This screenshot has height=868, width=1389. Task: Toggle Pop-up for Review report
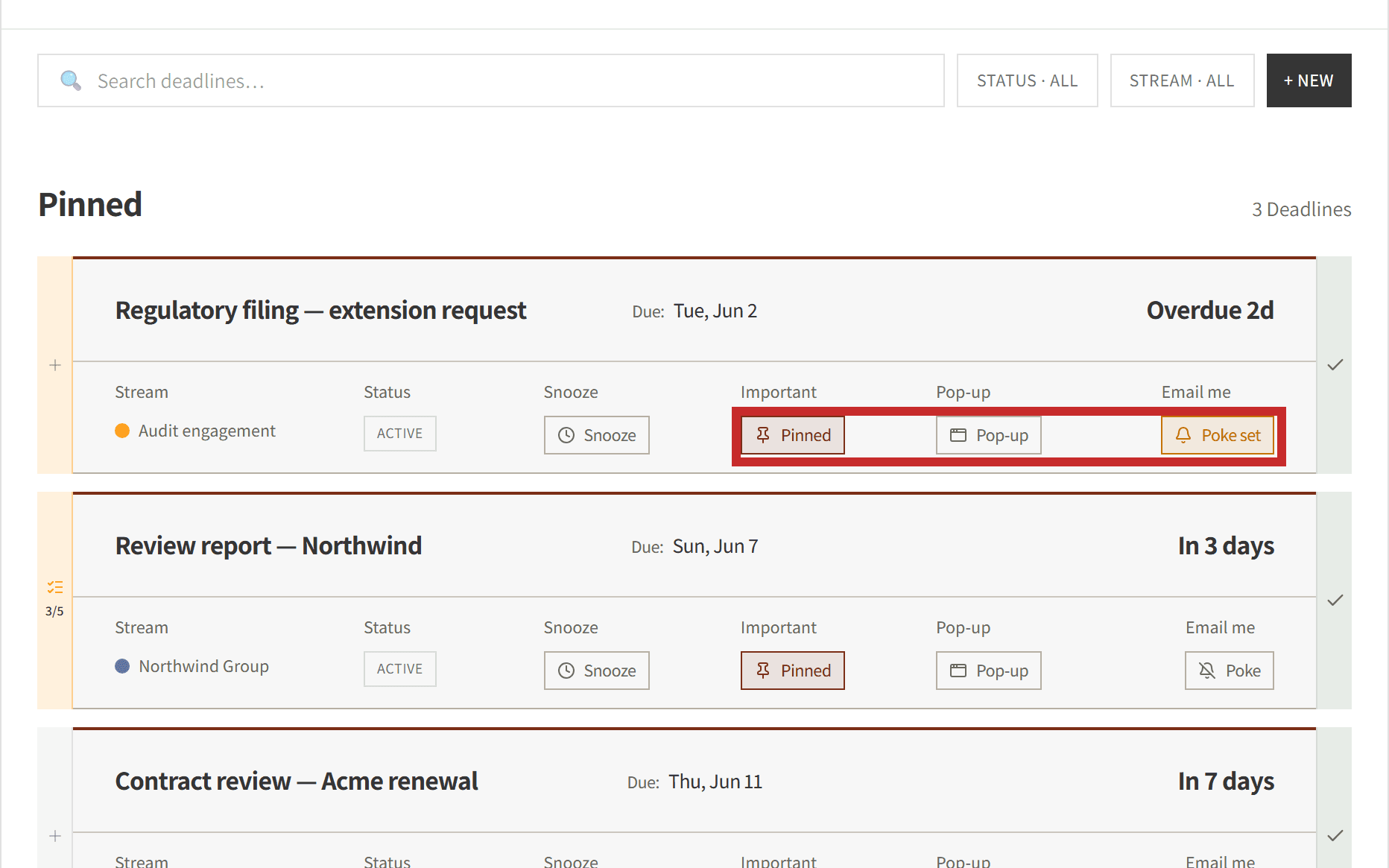point(988,671)
